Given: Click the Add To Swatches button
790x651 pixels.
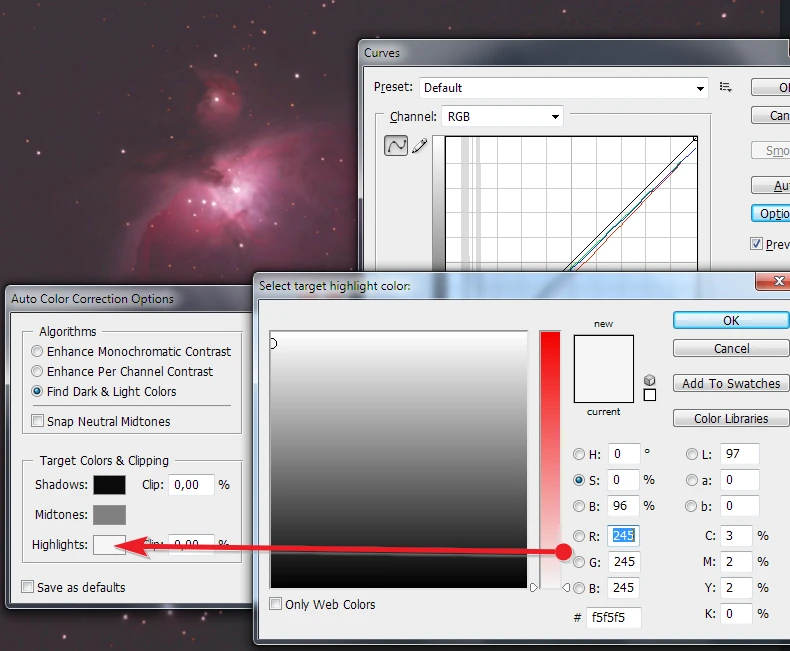Looking at the screenshot, I should pos(731,383).
